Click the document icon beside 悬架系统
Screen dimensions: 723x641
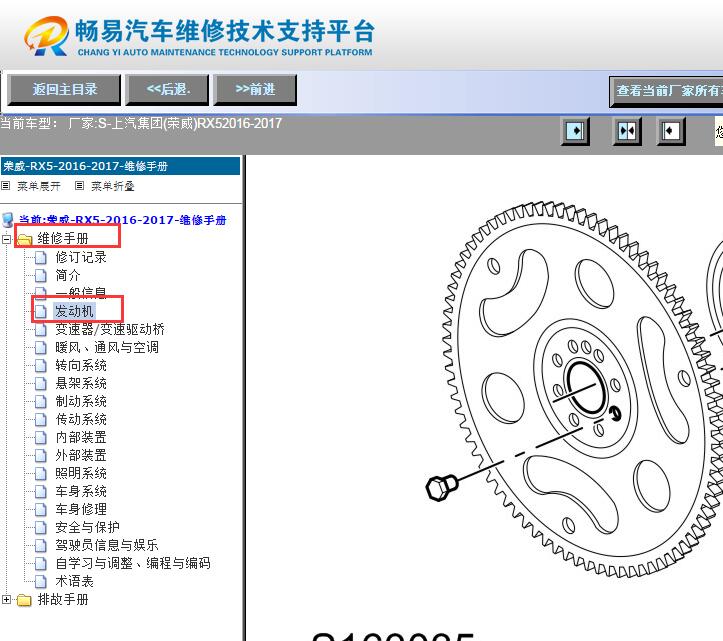point(41,384)
